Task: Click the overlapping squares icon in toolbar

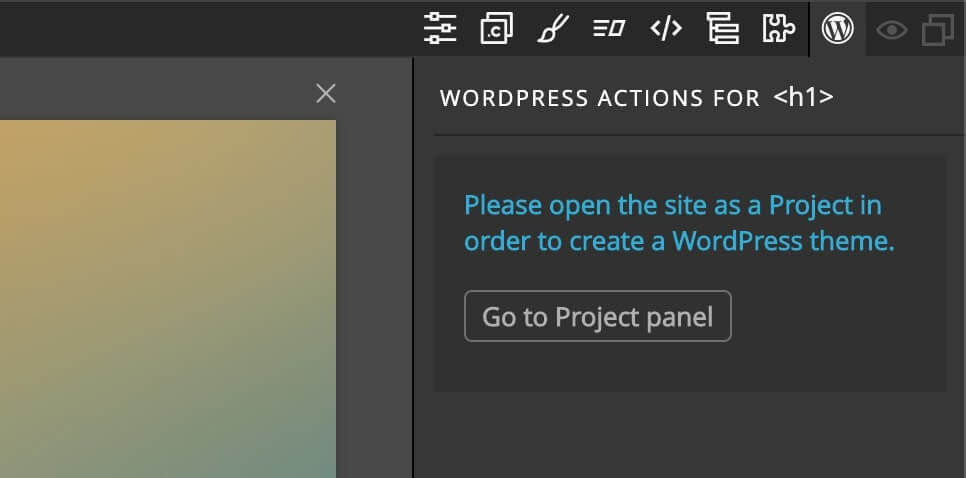Action: 938,30
